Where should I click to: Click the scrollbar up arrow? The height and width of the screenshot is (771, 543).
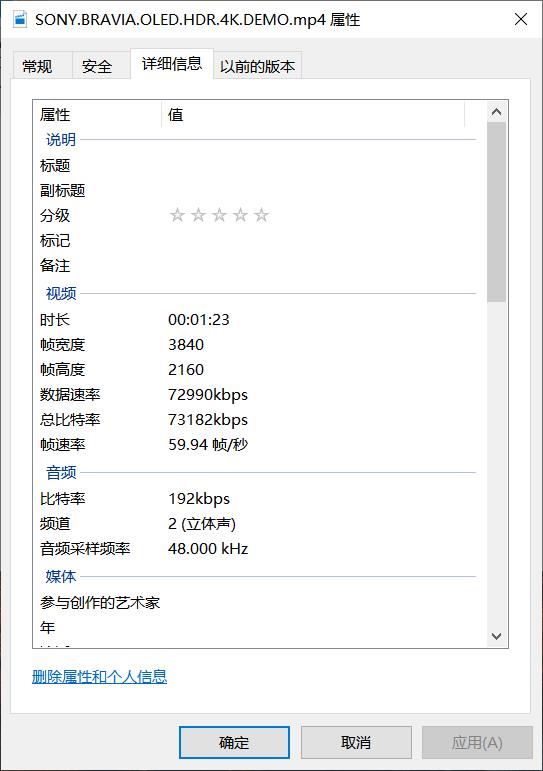click(x=496, y=112)
